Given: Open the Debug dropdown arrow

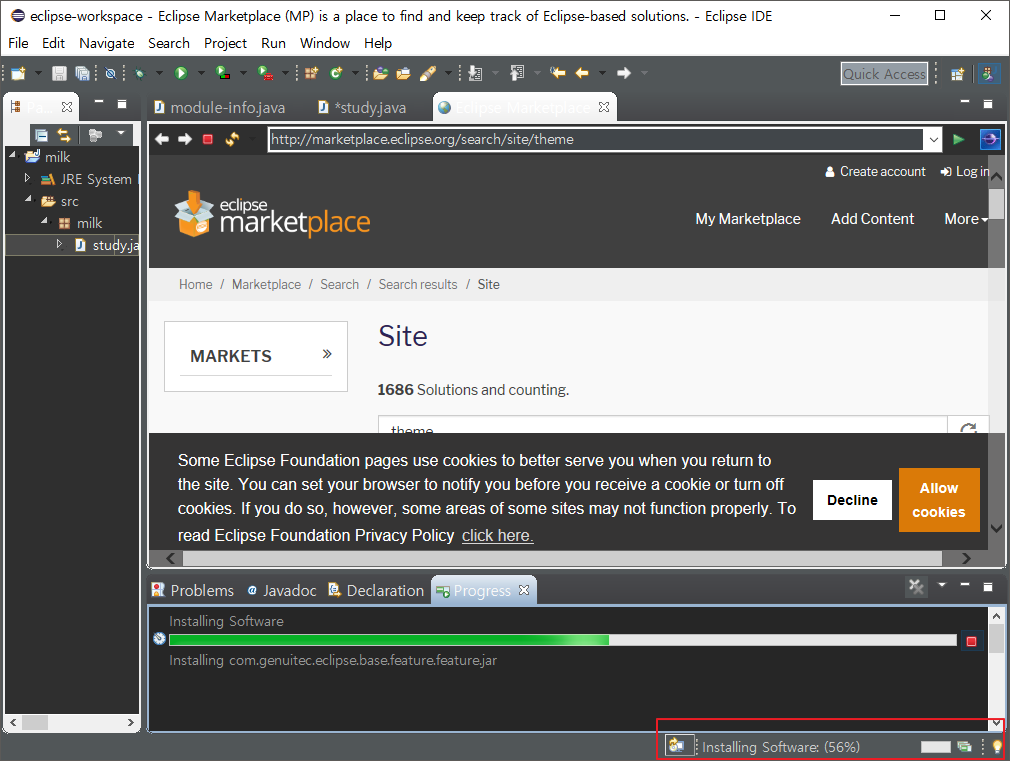Looking at the screenshot, I should click(159, 73).
